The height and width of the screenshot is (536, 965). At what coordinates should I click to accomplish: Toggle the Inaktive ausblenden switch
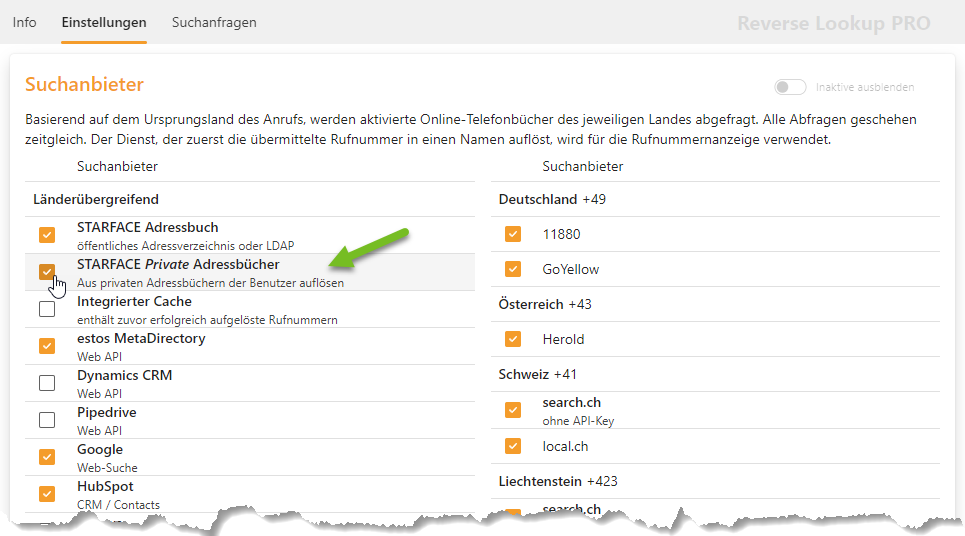(x=790, y=87)
